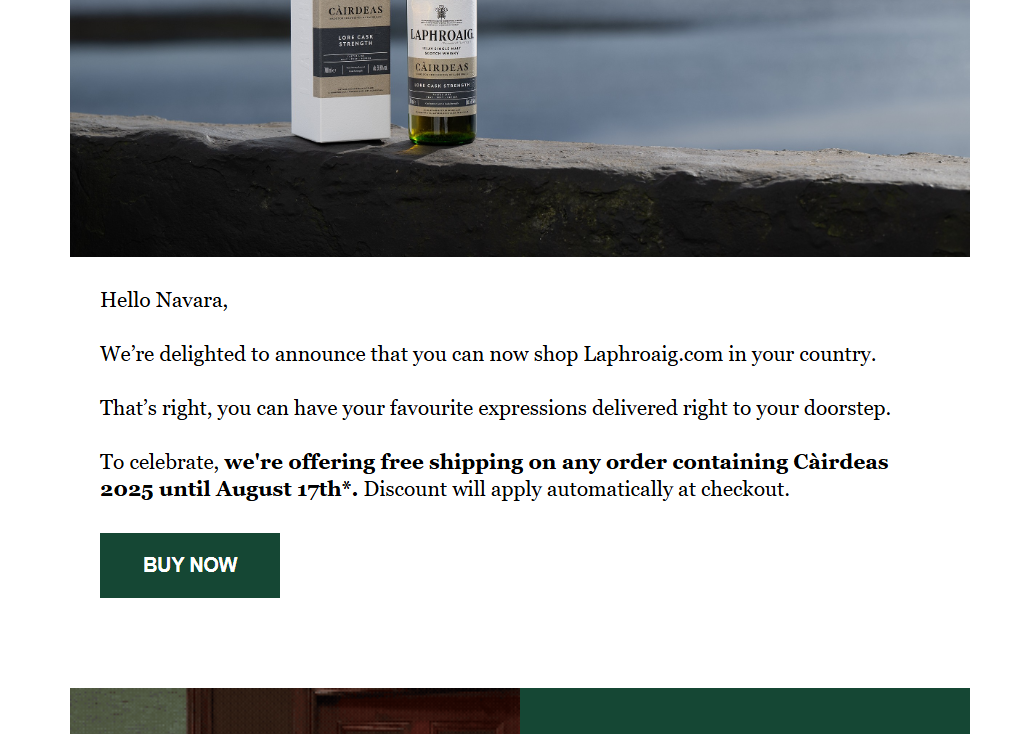Image resolution: width=1024 pixels, height=734 pixels.
Task: Click the bold 'Càirdeas' word in offer
Action: pos(840,462)
